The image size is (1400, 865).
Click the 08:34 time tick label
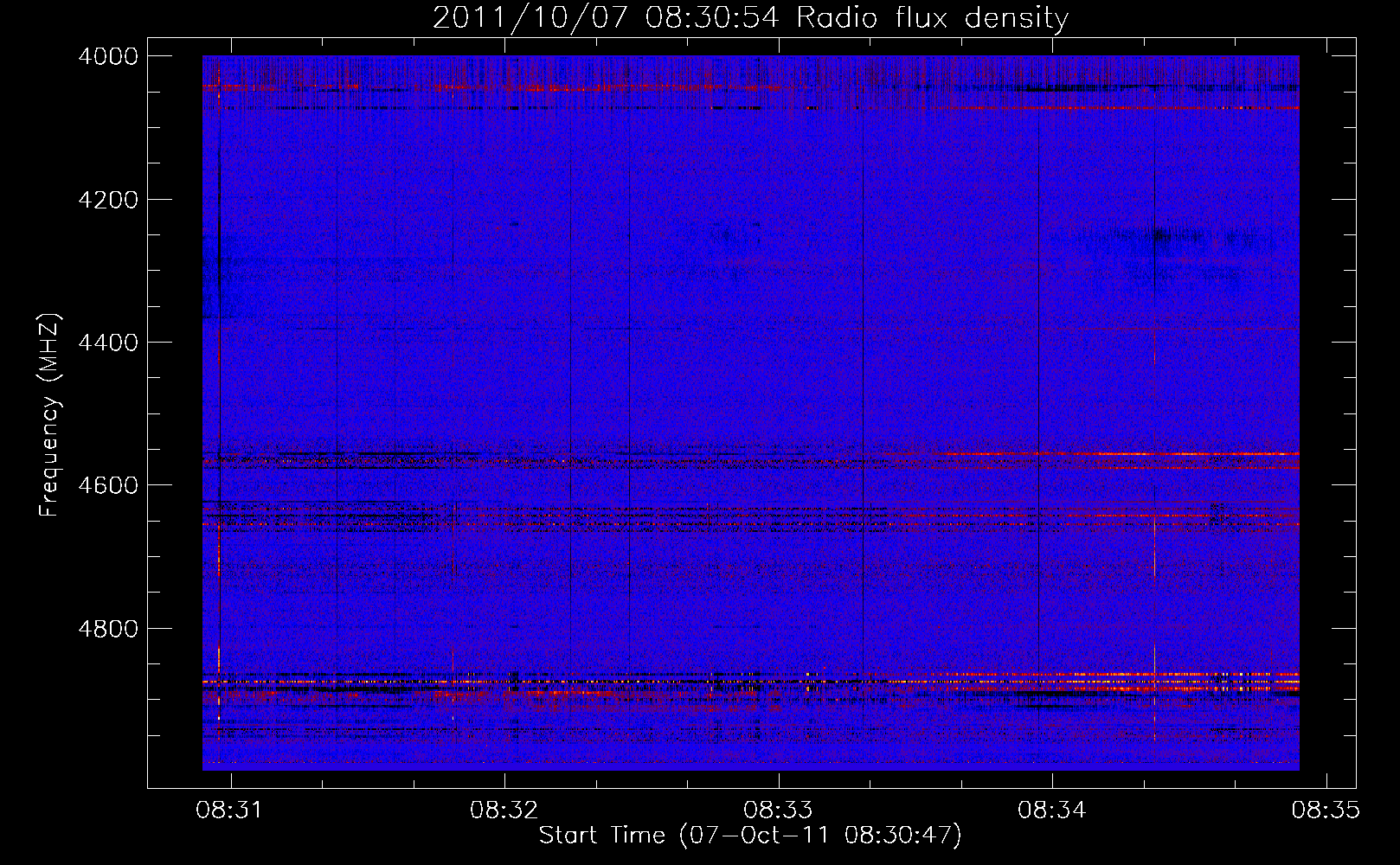coord(1052,810)
